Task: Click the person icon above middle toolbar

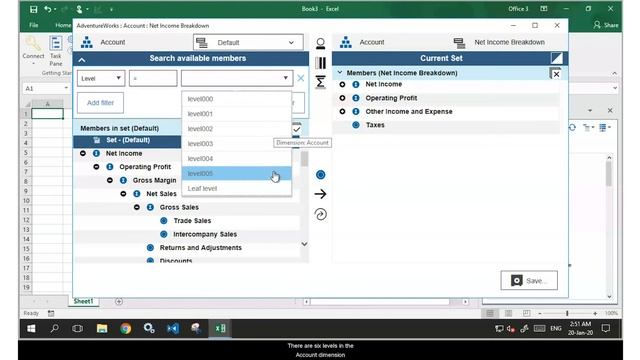Action: point(320,43)
